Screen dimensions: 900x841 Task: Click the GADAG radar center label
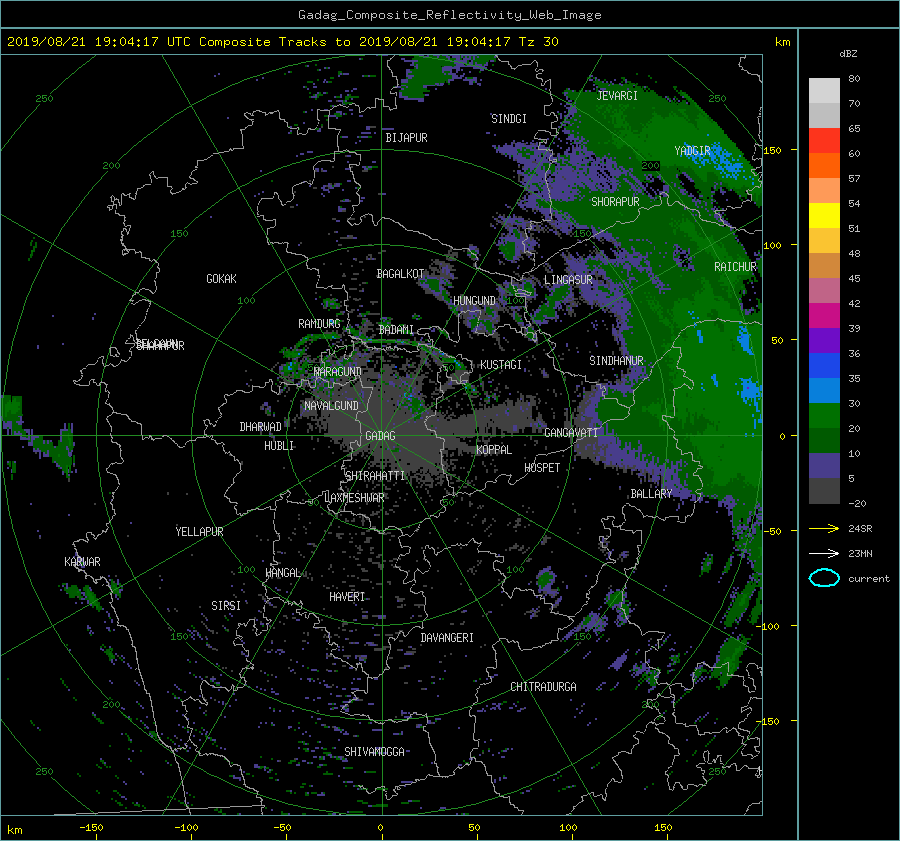click(x=381, y=436)
